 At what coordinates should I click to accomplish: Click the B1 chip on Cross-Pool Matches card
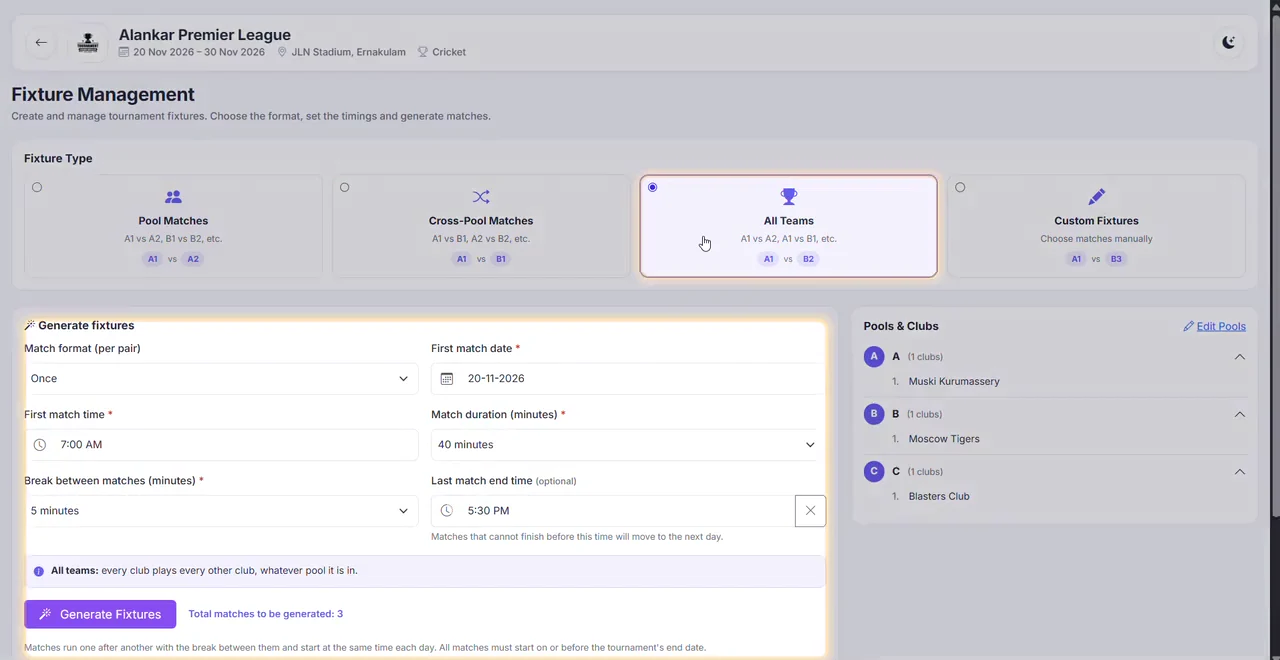[x=501, y=259]
